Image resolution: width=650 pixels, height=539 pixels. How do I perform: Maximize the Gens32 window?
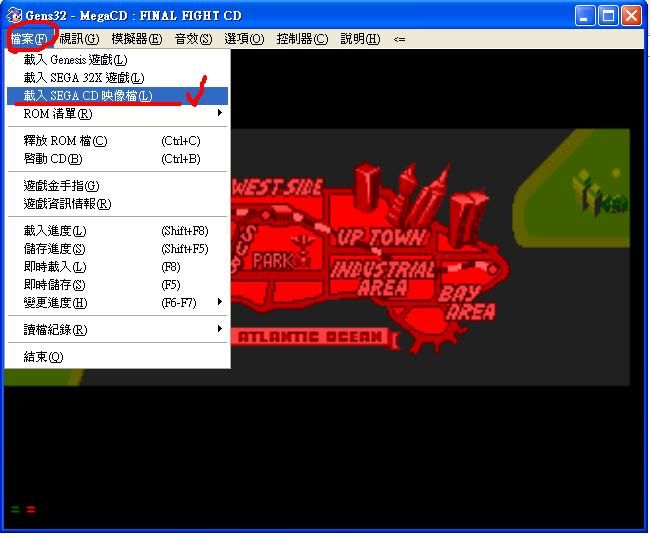(608, 16)
